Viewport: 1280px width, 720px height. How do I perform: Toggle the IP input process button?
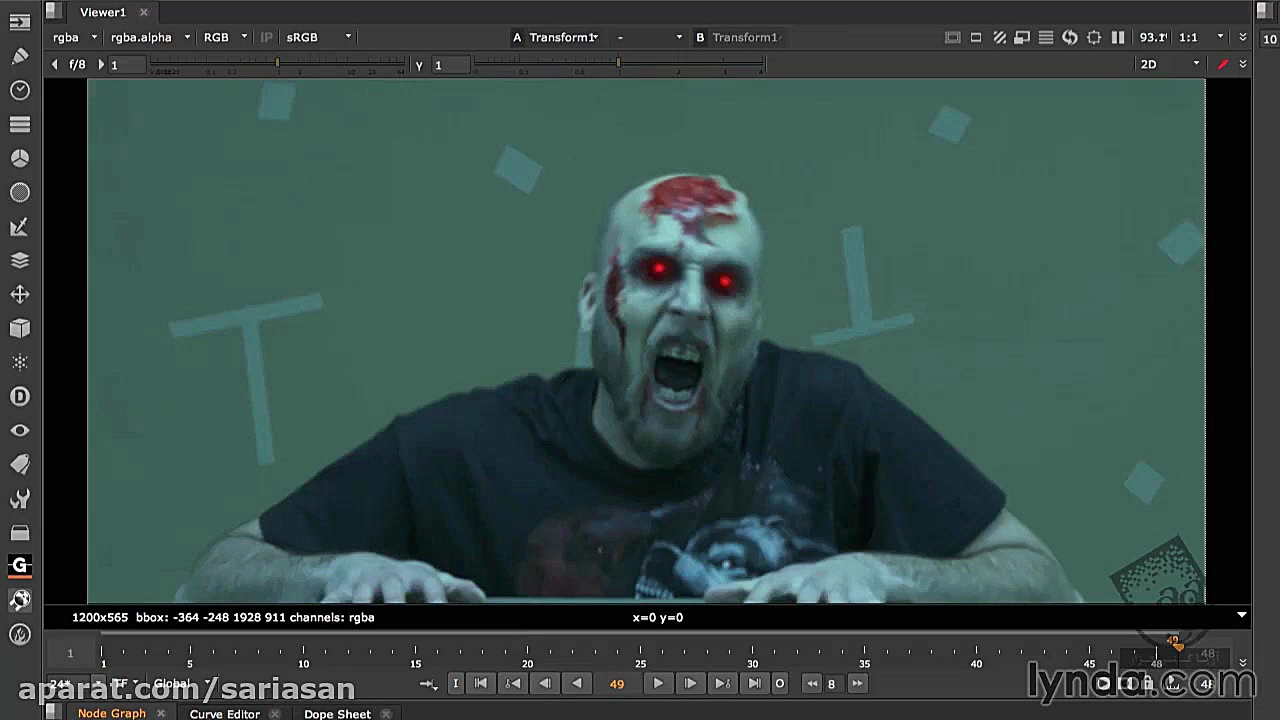266,37
